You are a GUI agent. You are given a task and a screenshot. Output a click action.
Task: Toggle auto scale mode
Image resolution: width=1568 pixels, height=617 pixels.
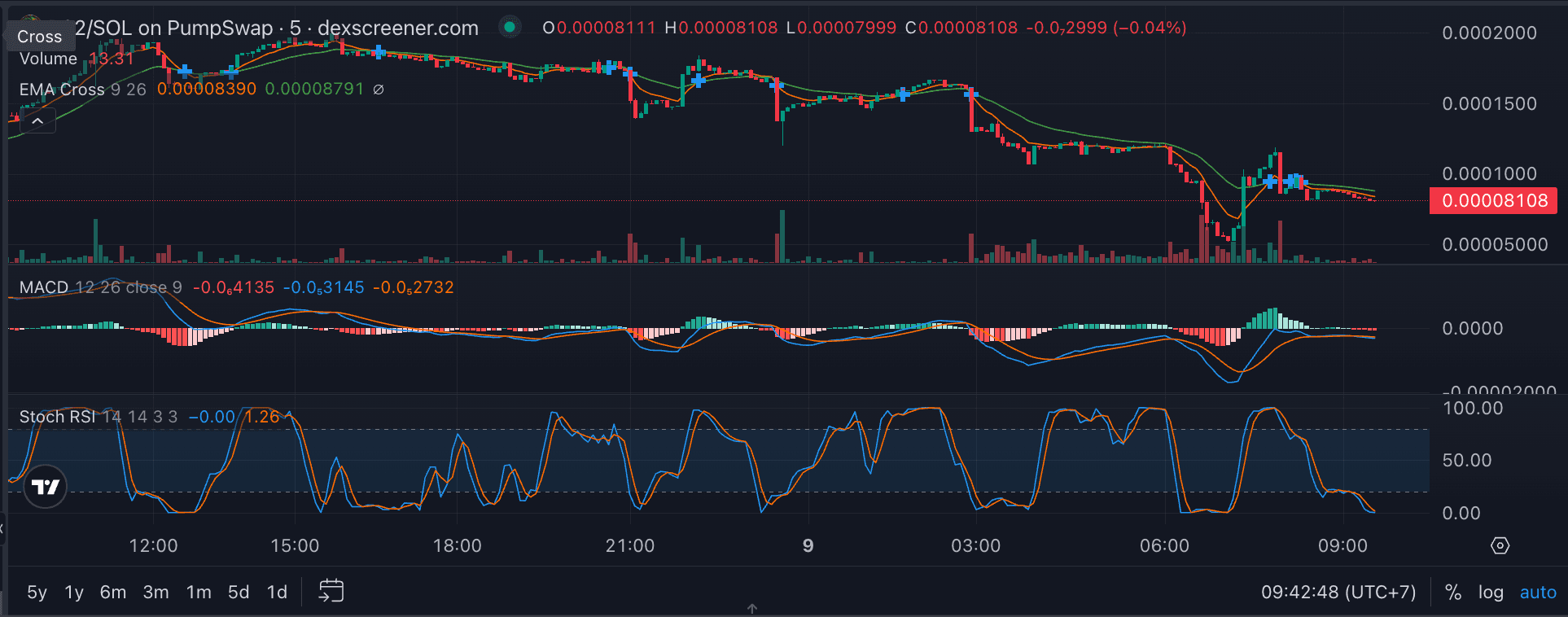point(1538,592)
